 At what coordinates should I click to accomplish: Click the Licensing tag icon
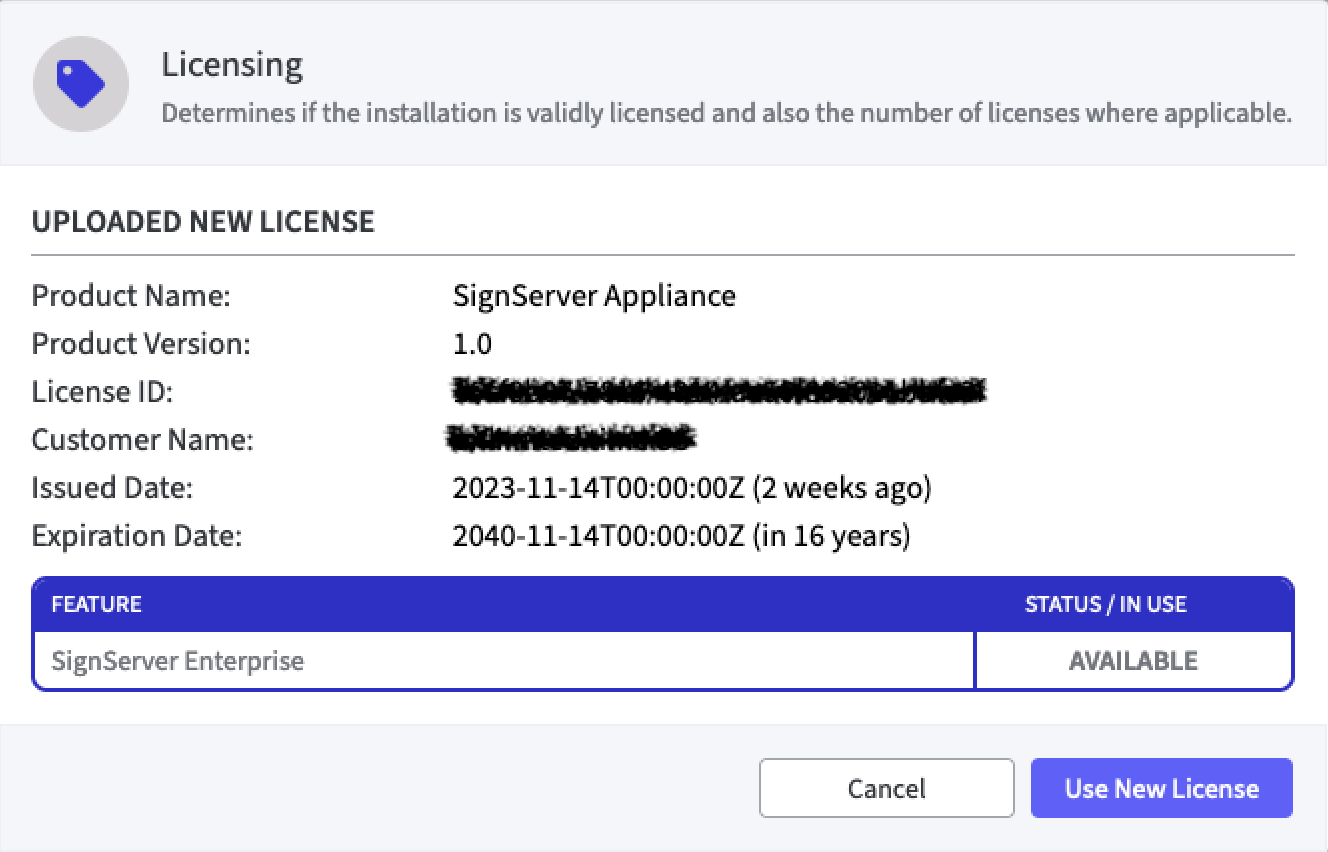[x=81, y=84]
